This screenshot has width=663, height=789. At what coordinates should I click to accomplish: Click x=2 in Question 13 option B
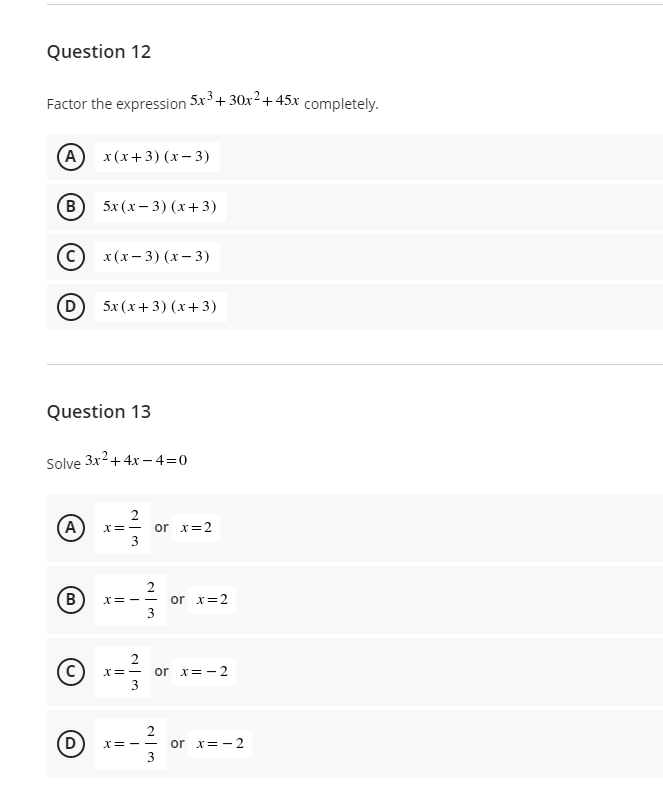(x=212, y=600)
